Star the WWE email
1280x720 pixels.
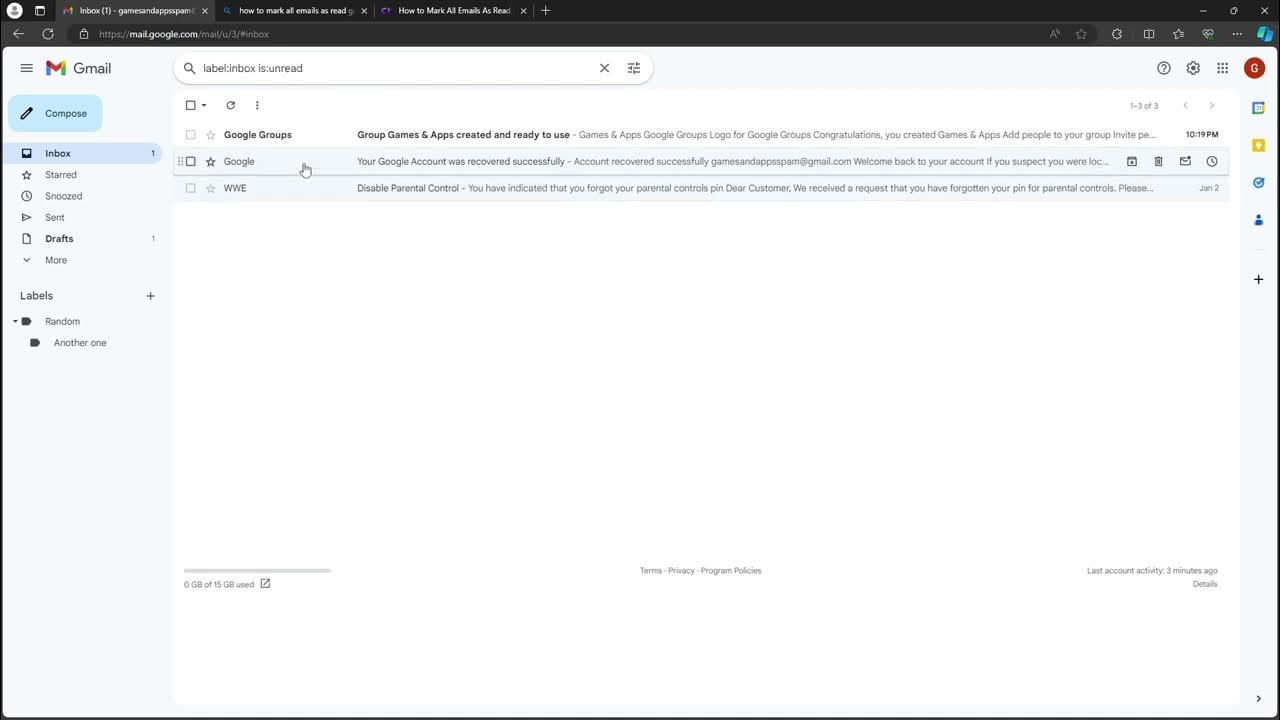[210, 188]
